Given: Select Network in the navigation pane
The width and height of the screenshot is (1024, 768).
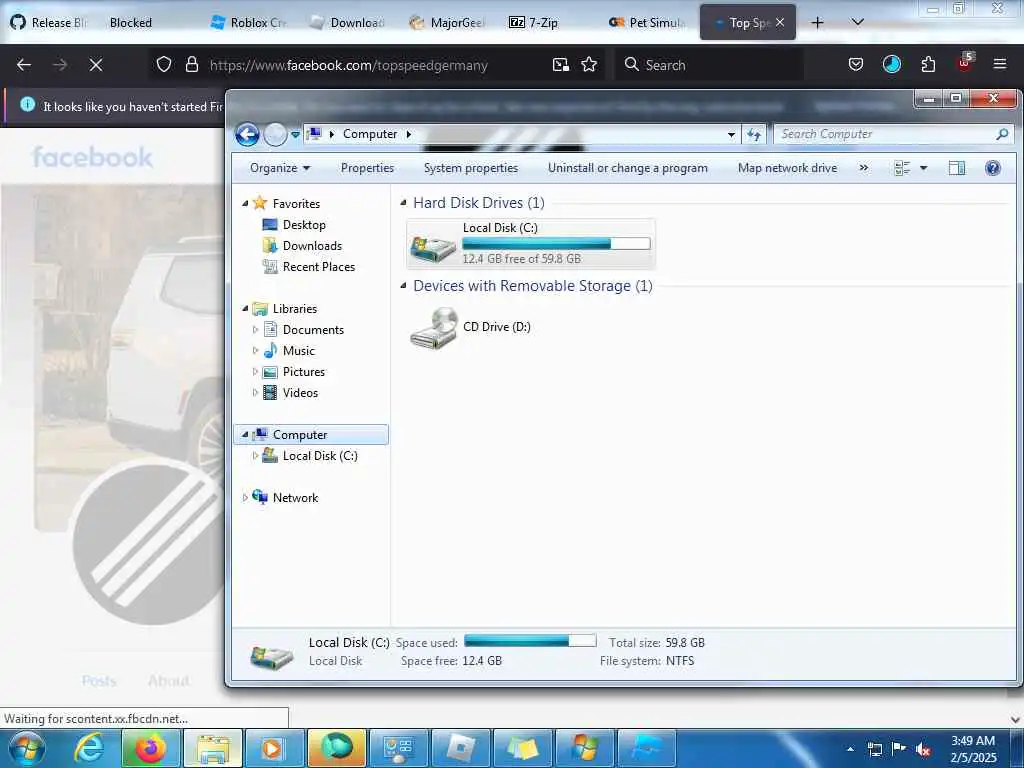Looking at the screenshot, I should tap(295, 498).
